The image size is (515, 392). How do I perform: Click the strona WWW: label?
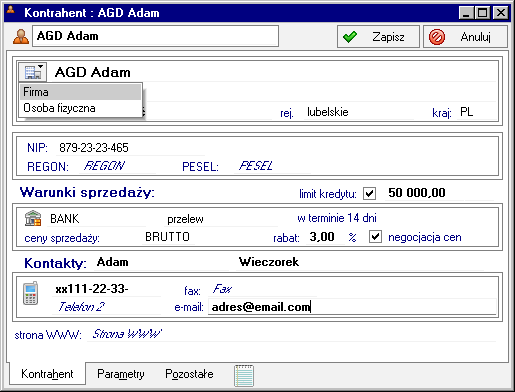coord(48,335)
